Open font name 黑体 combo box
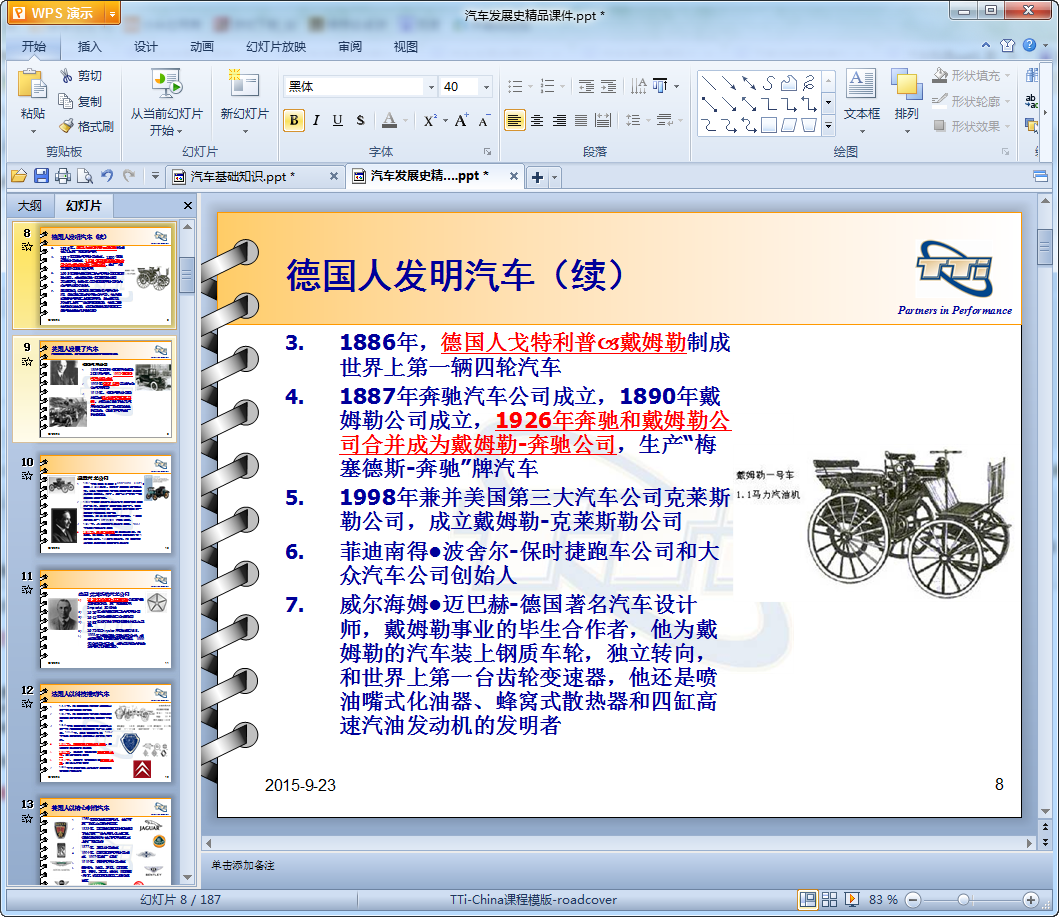The height and width of the screenshot is (917, 1059). (x=360, y=86)
